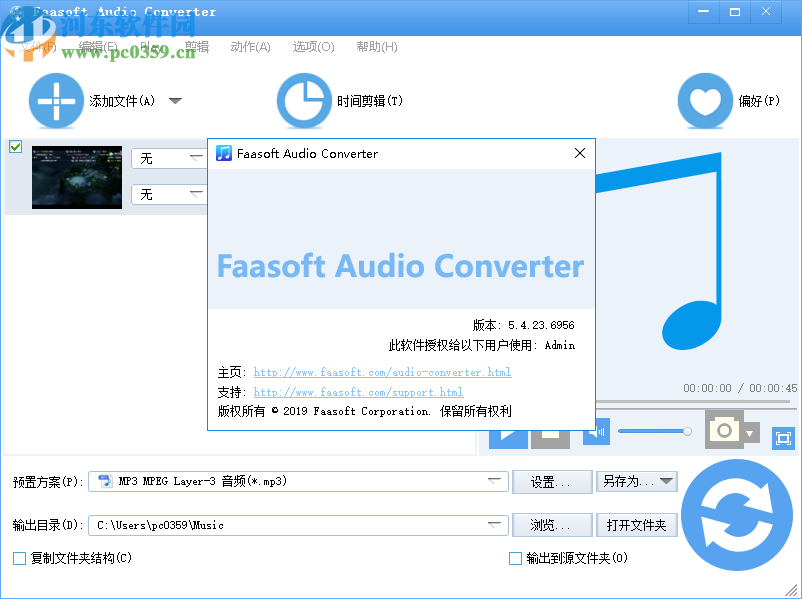Image resolution: width=802 pixels, height=599 pixels.
Task: Click the Add File plus icon
Action: click(x=57, y=101)
